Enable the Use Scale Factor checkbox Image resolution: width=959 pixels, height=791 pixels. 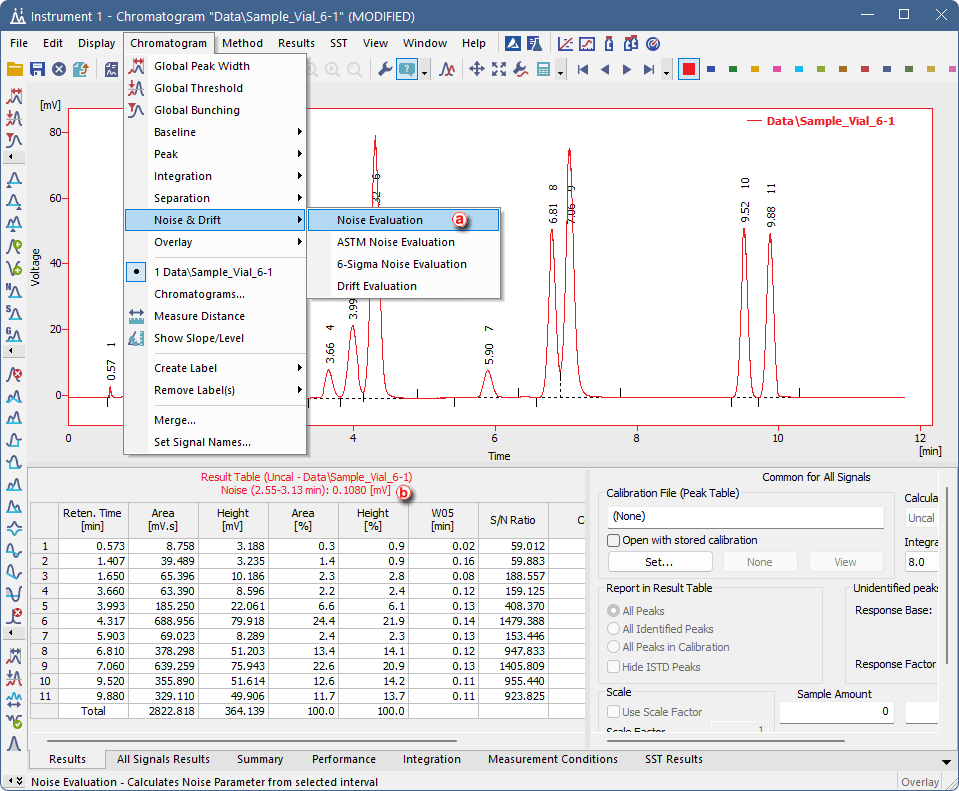pyautogui.click(x=613, y=711)
